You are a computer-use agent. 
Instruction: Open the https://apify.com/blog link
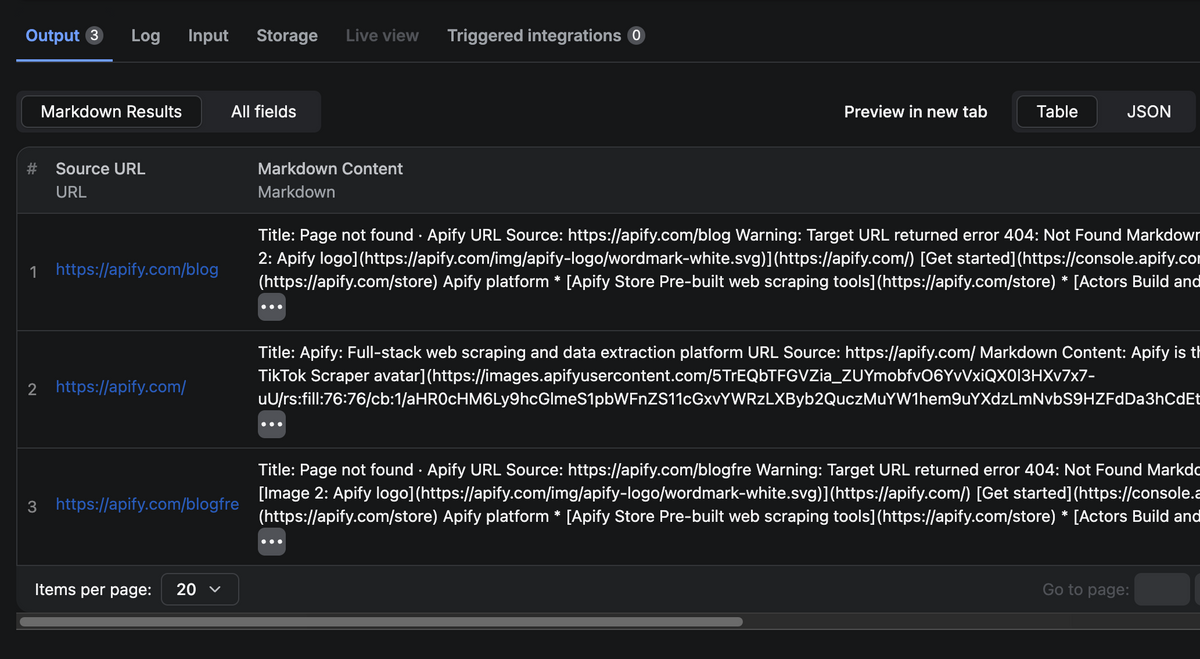click(137, 269)
